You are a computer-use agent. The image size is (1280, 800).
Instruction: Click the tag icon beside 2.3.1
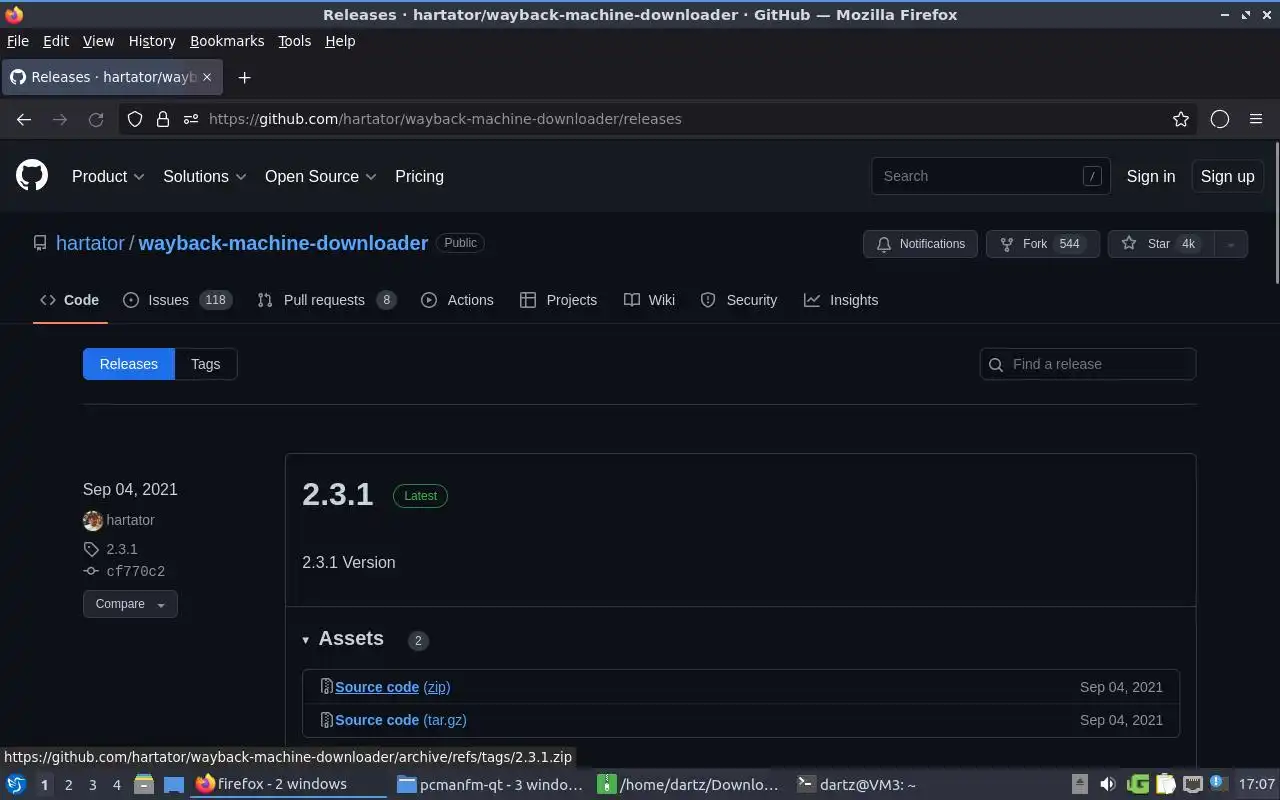pyautogui.click(x=91, y=549)
